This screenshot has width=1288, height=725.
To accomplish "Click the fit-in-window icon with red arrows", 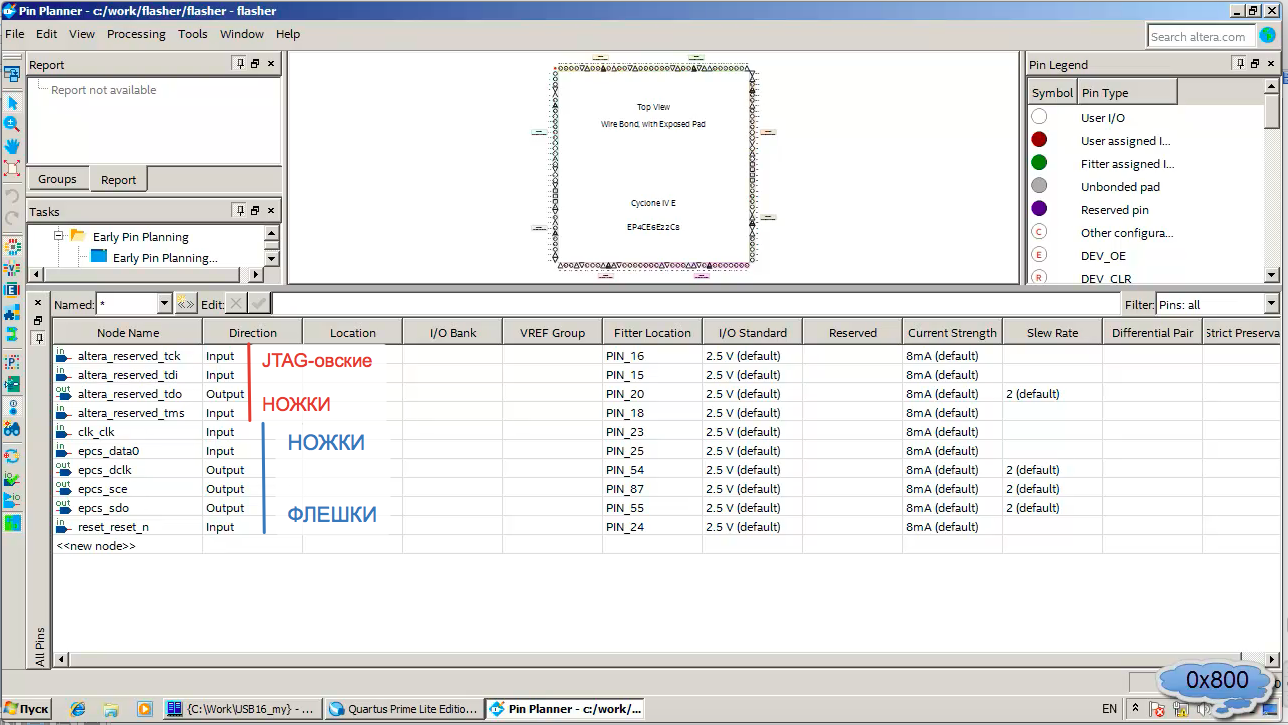I will click(12, 168).
